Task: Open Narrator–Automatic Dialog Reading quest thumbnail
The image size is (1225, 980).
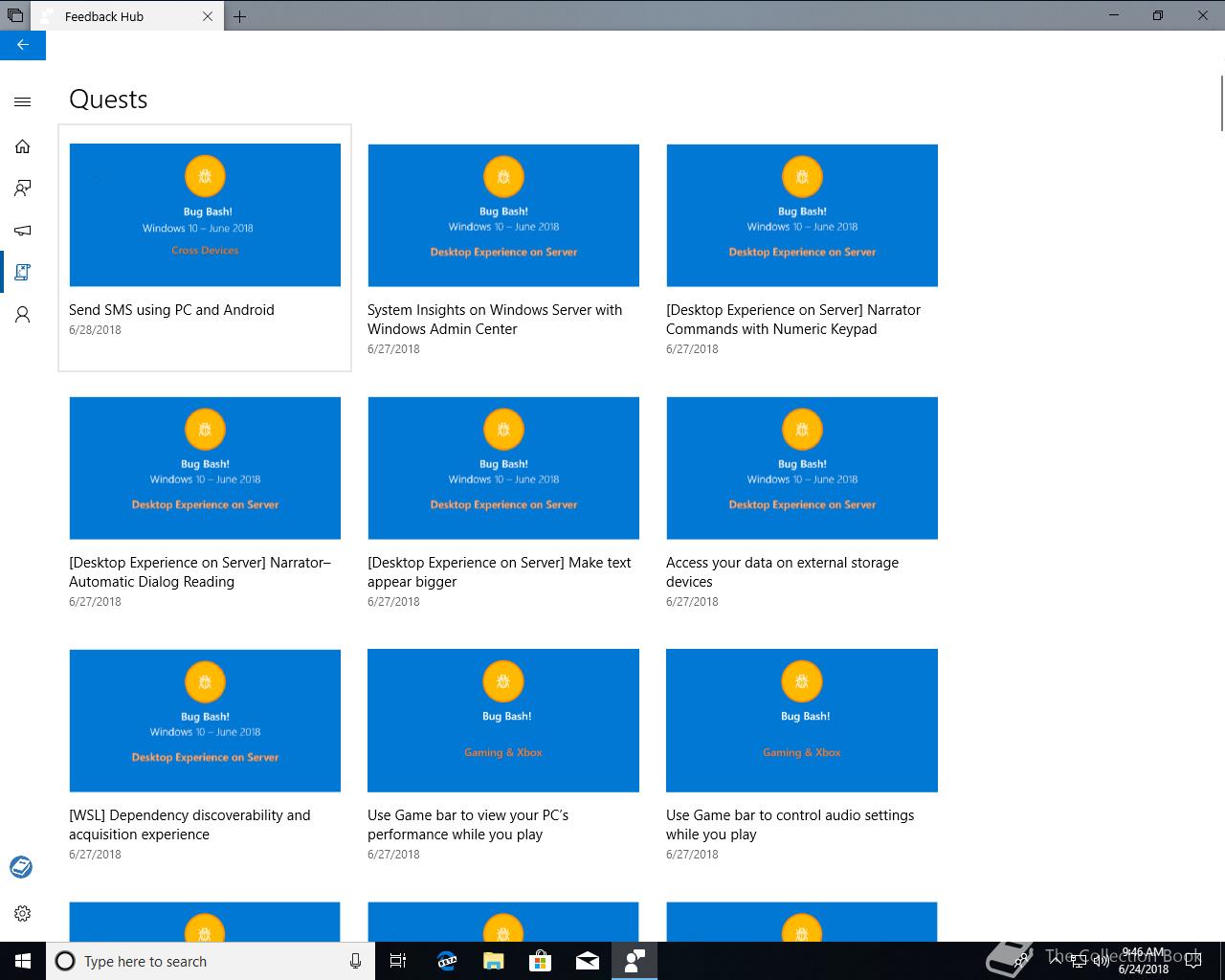Action: (x=205, y=468)
